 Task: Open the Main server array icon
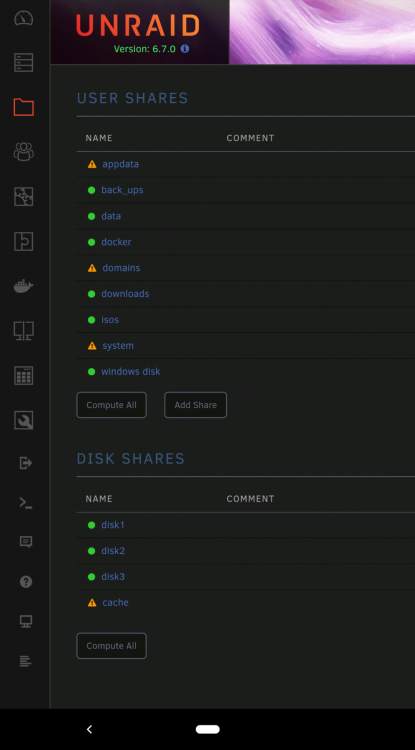pos(23,62)
